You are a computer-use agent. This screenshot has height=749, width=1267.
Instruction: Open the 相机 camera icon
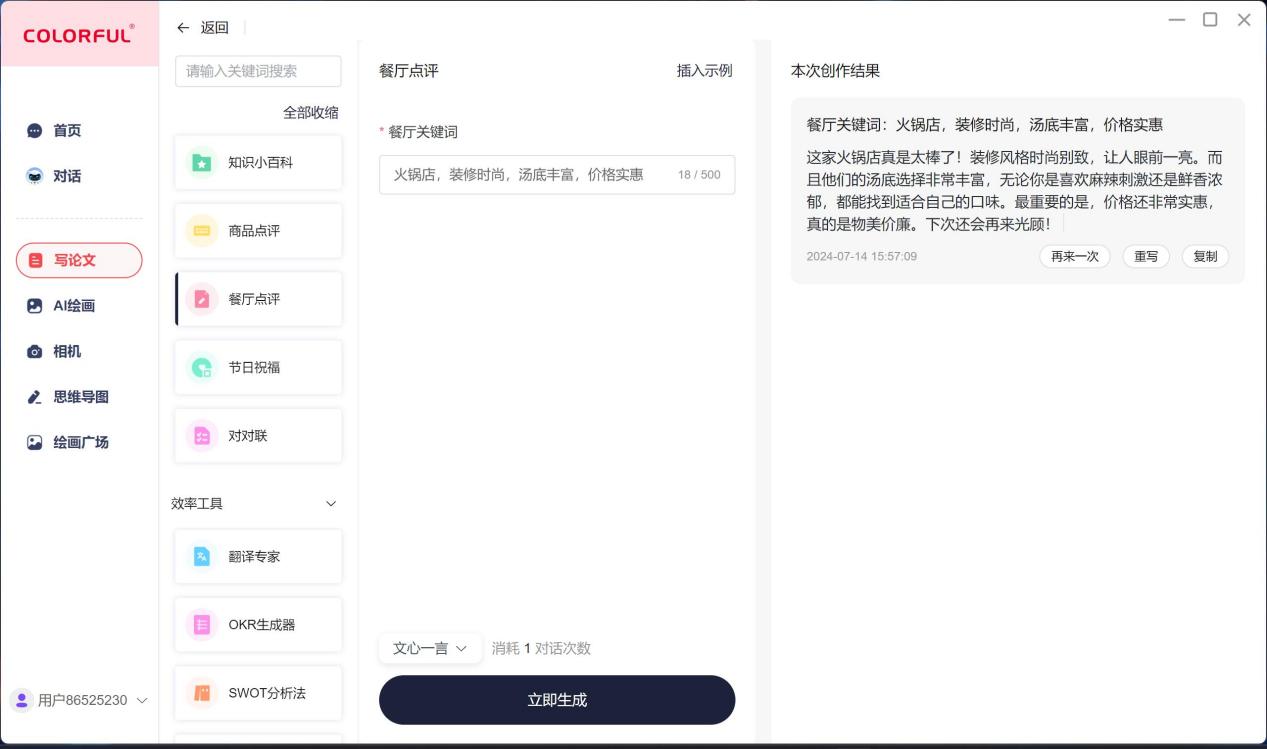point(35,351)
